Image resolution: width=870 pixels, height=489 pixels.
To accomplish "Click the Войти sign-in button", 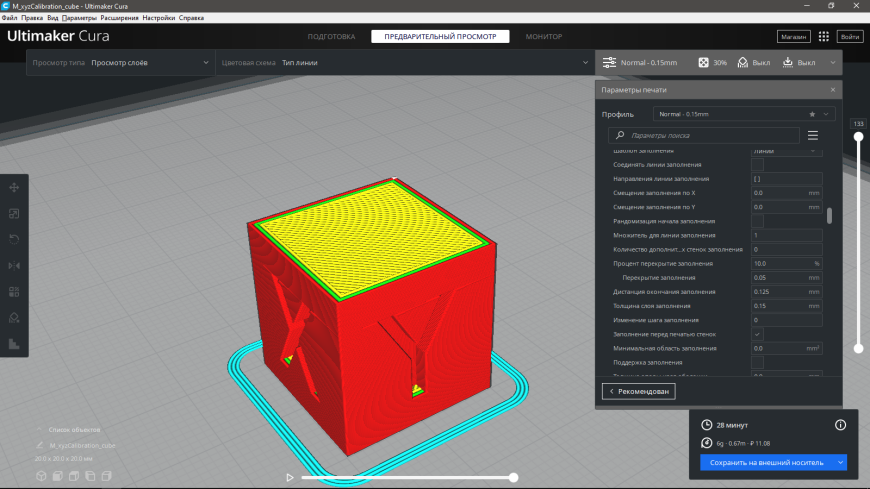I will click(x=849, y=37).
